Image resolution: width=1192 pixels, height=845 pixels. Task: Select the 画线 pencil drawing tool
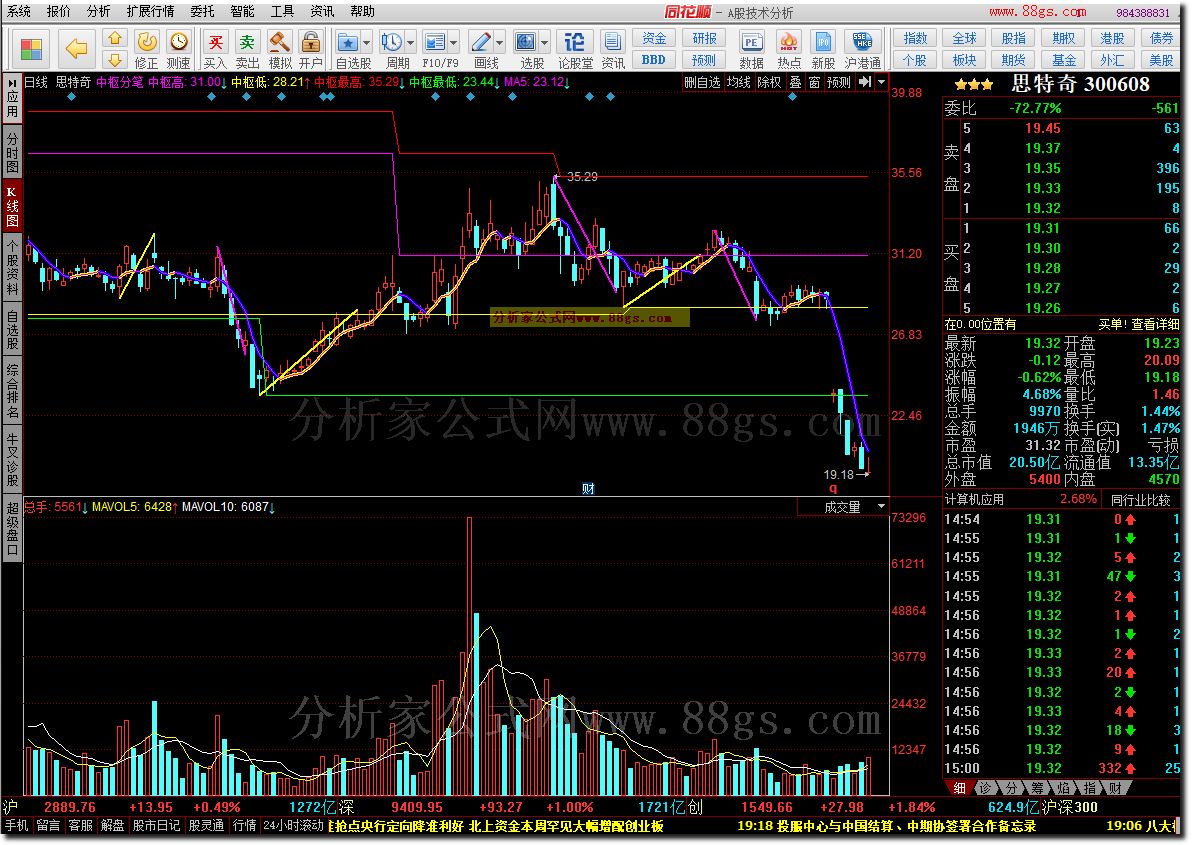click(480, 42)
